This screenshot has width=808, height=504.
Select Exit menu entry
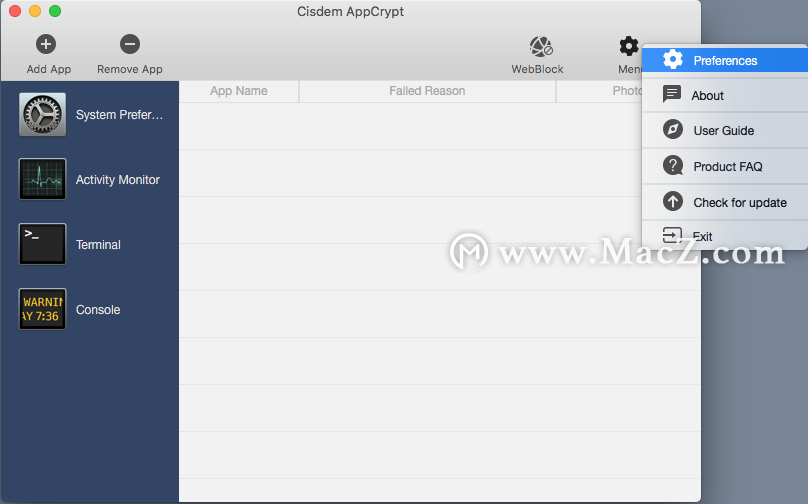(x=725, y=236)
